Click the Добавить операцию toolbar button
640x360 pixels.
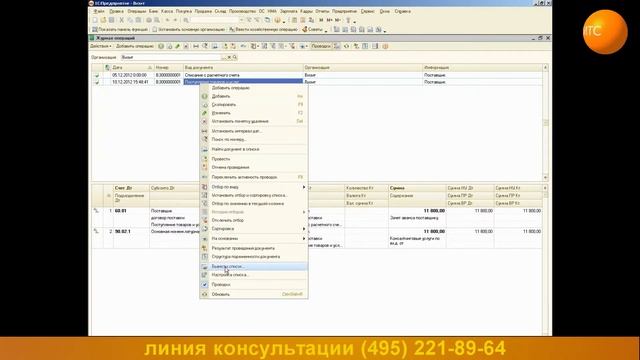pos(135,46)
